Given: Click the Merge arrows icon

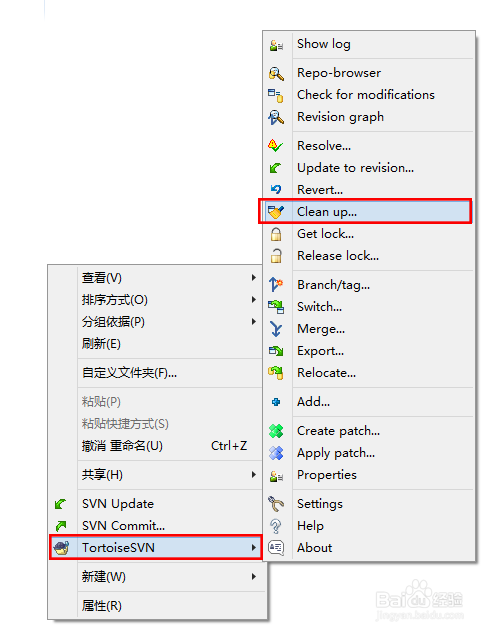Looking at the screenshot, I should click(276, 329).
